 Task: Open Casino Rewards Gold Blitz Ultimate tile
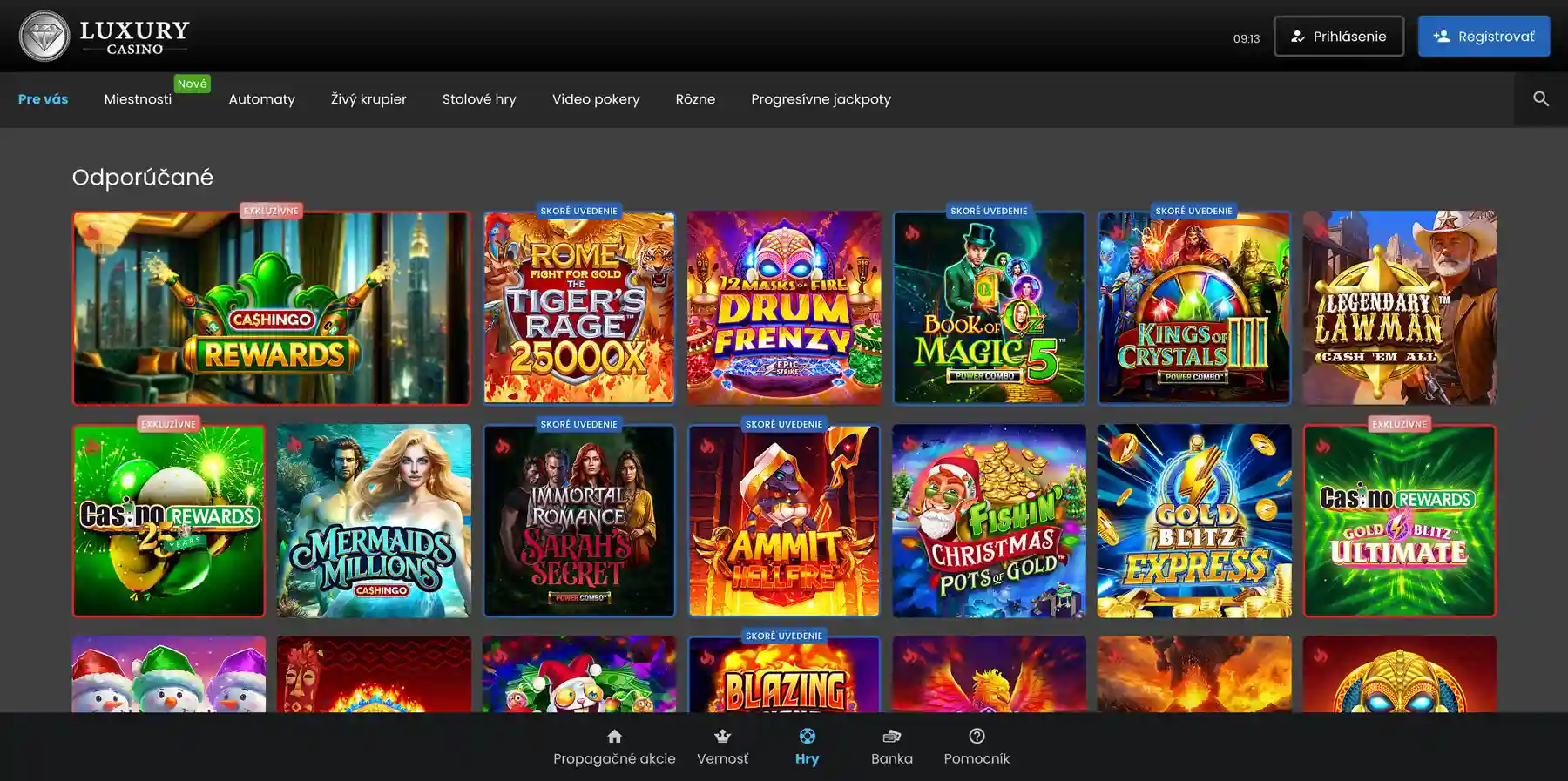1399,521
